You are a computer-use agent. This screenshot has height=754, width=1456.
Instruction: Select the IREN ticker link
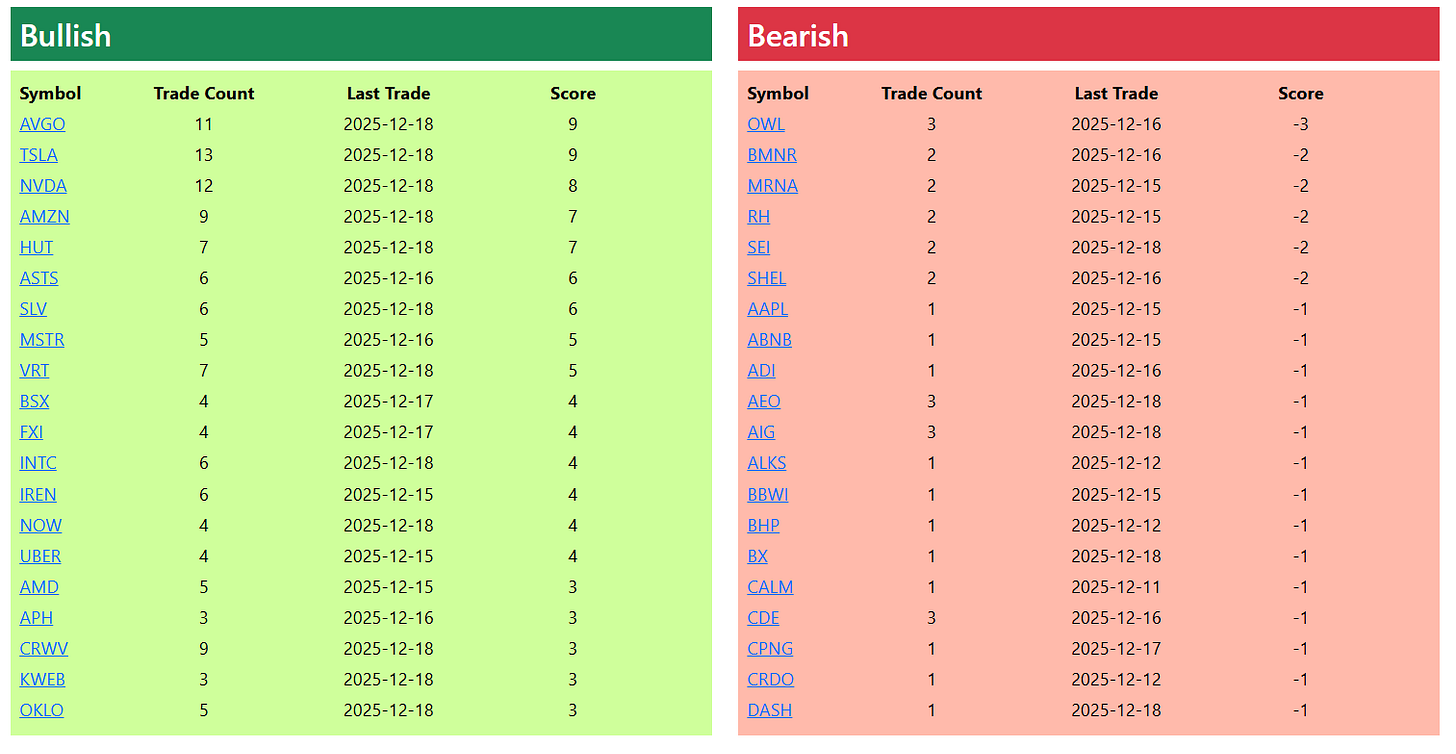coord(38,495)
